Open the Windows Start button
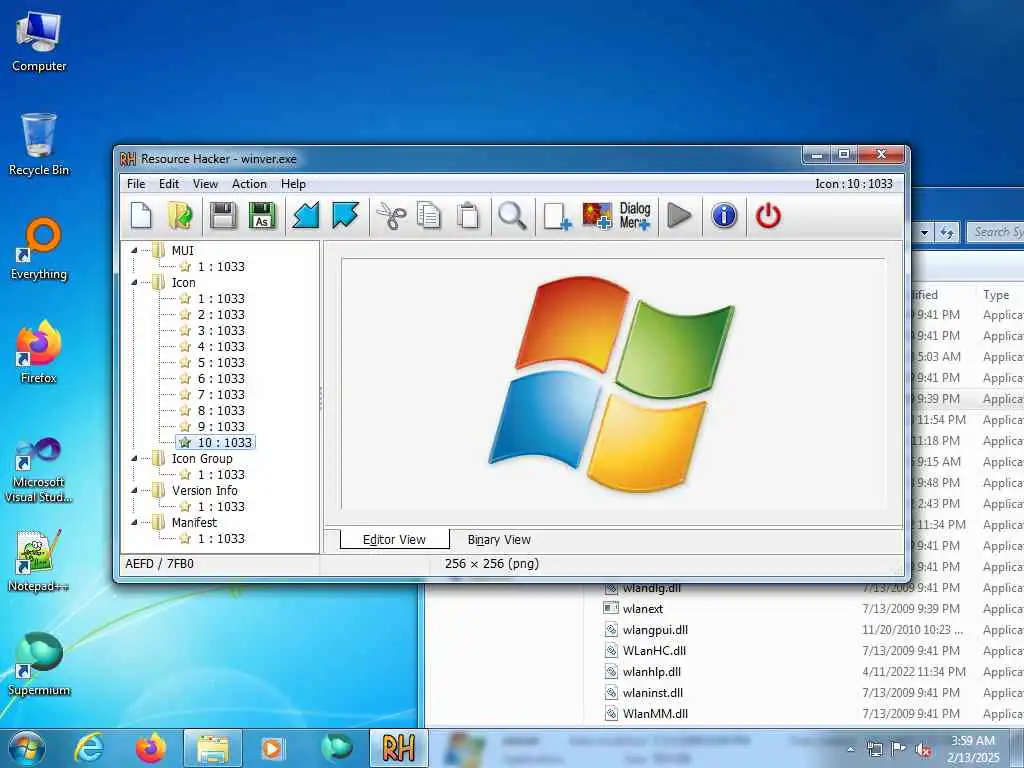1024x768 pixels. pyautogui.click(x=27, y=748)
